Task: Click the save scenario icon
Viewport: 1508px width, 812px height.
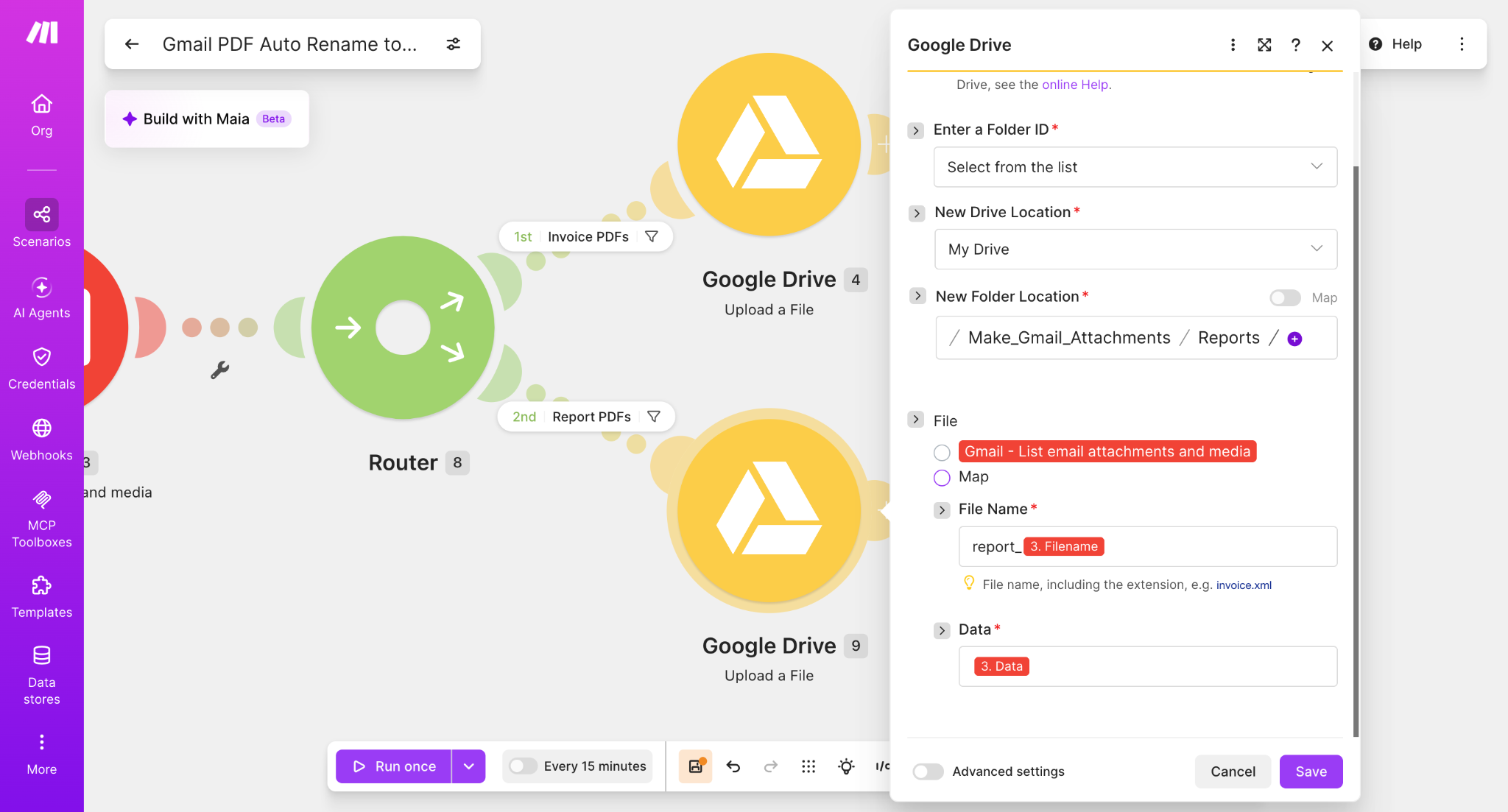Action: [695, 766]
